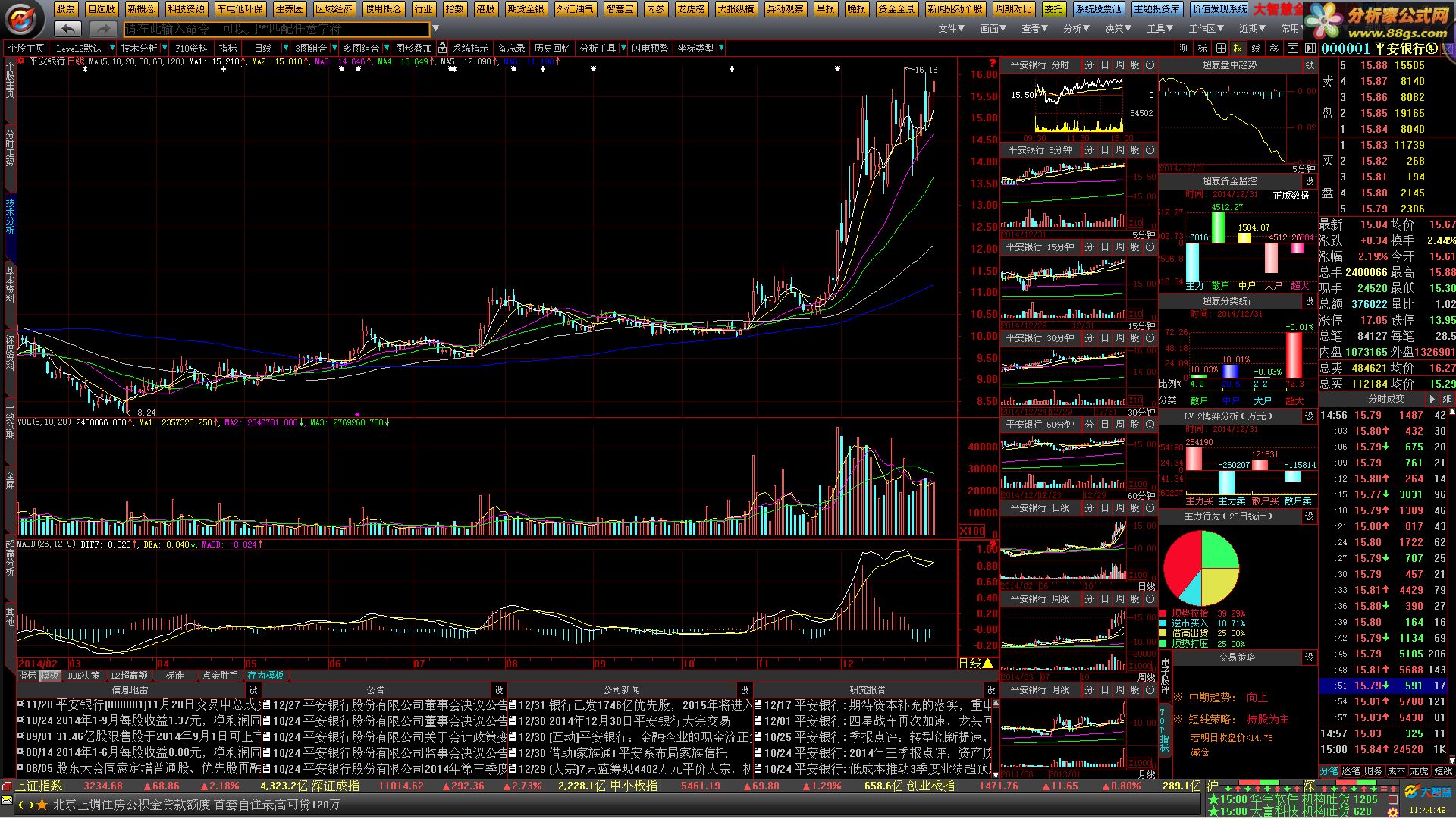Switch mini panel to 日 on 15分钟 chart
This screenshot has width=1456, height=819.
[1104, 247]
